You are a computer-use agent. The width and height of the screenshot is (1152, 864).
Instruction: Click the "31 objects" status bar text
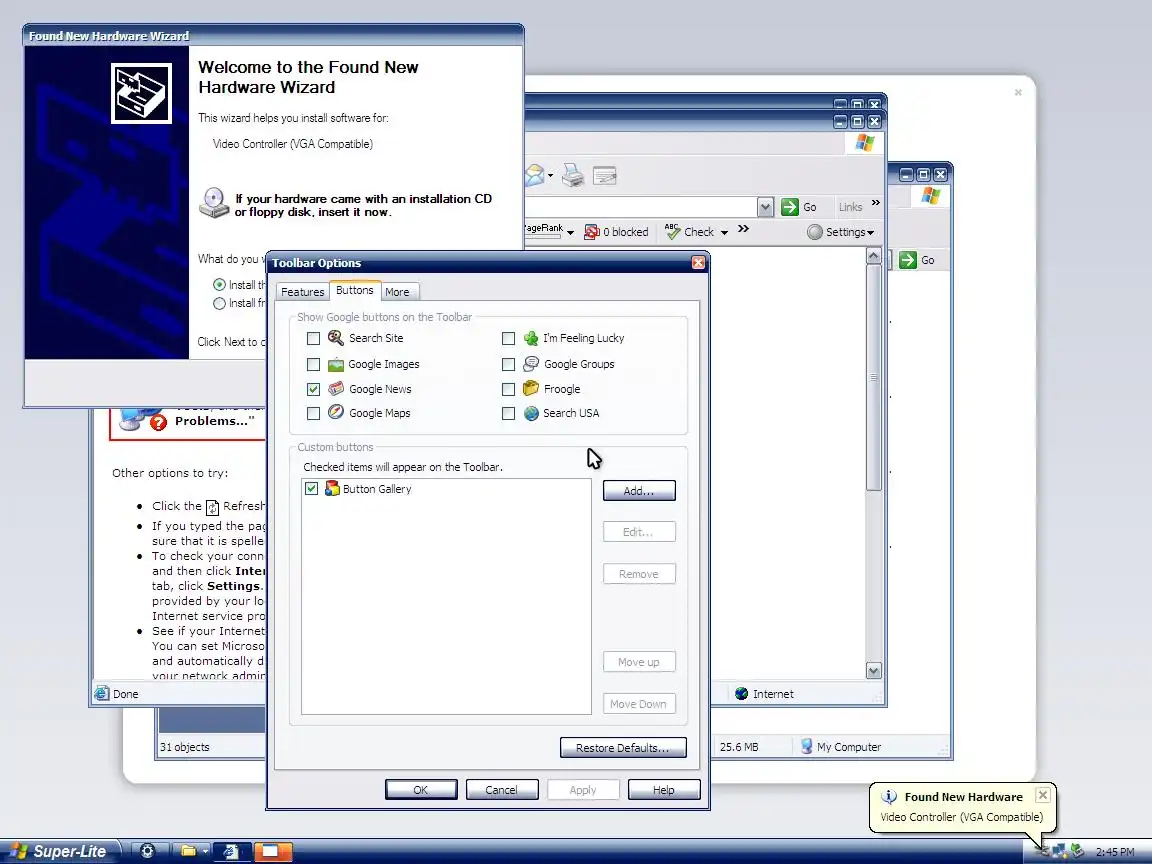click(184, 746)
